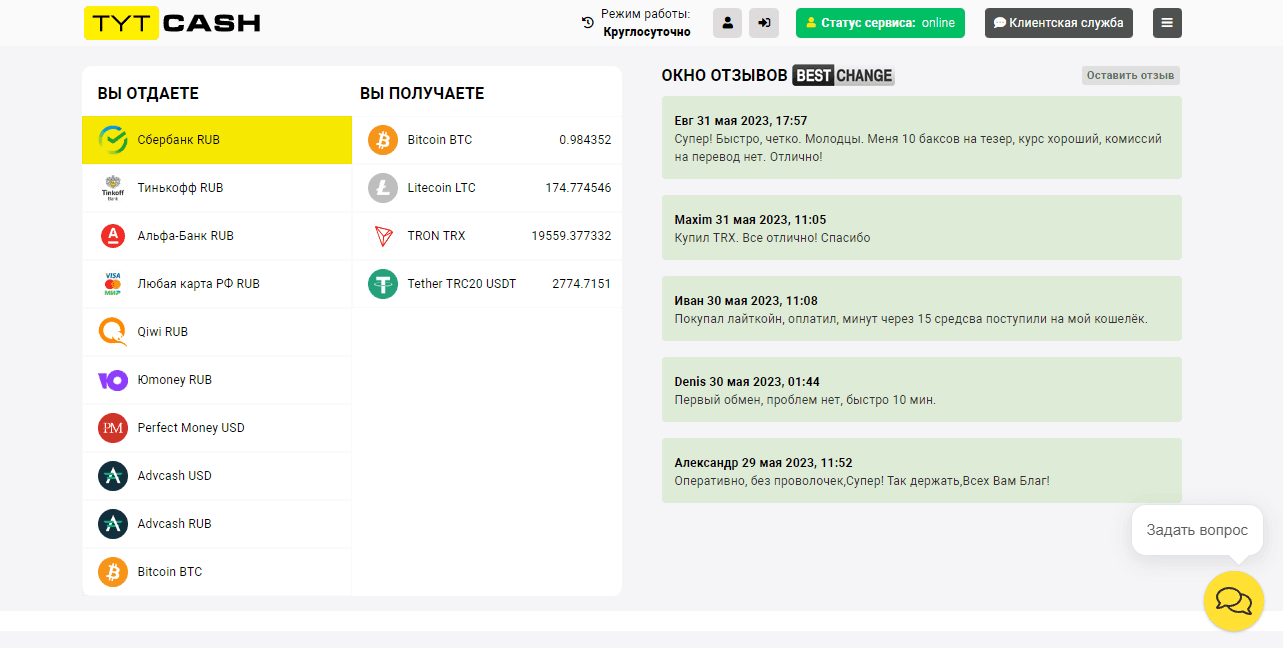Select Любая карта РФ RUB

(198, 284)
